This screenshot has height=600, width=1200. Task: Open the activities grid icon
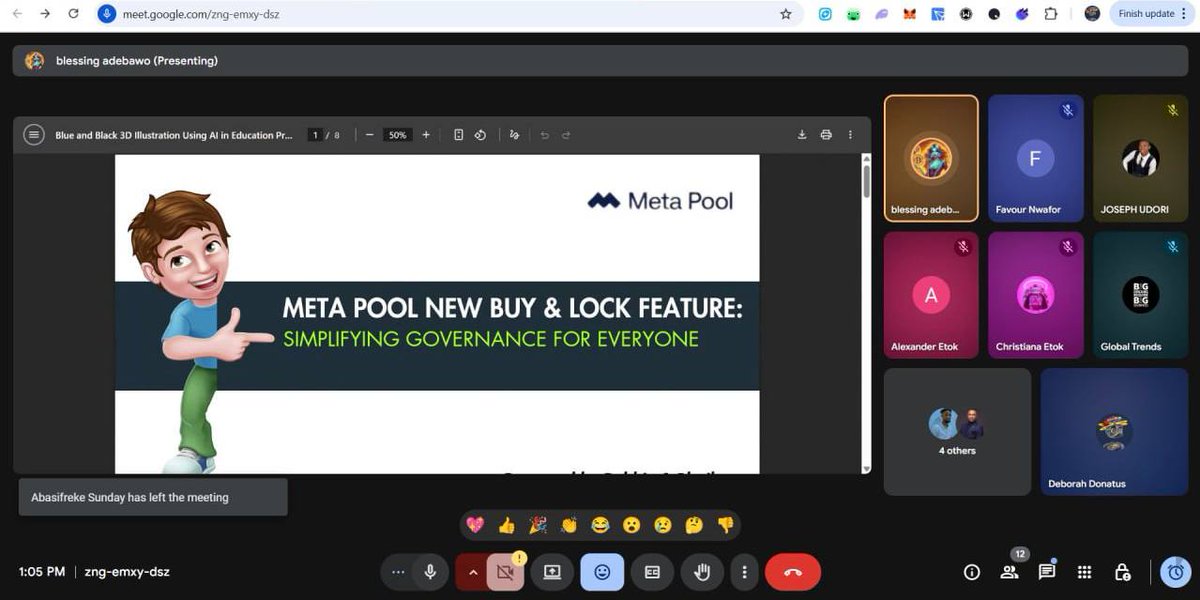pos(1084,572)
